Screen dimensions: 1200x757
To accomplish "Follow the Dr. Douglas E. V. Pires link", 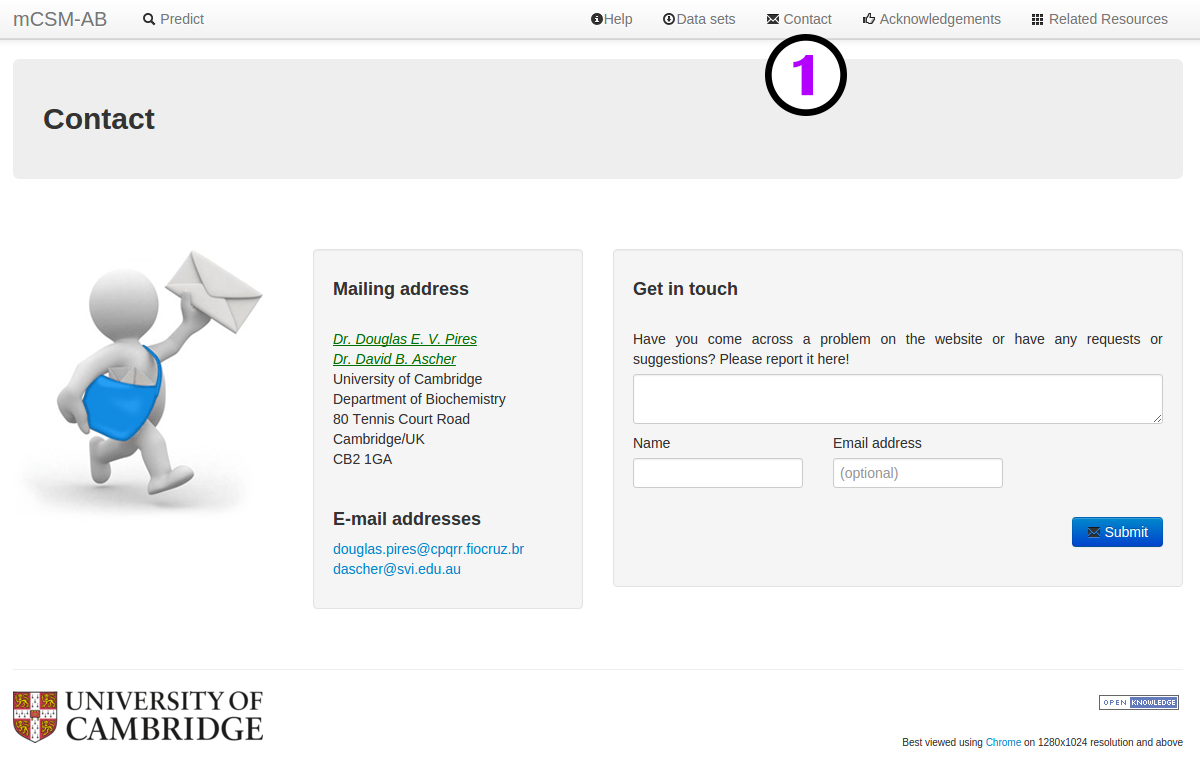I will [x=405, y=339].
